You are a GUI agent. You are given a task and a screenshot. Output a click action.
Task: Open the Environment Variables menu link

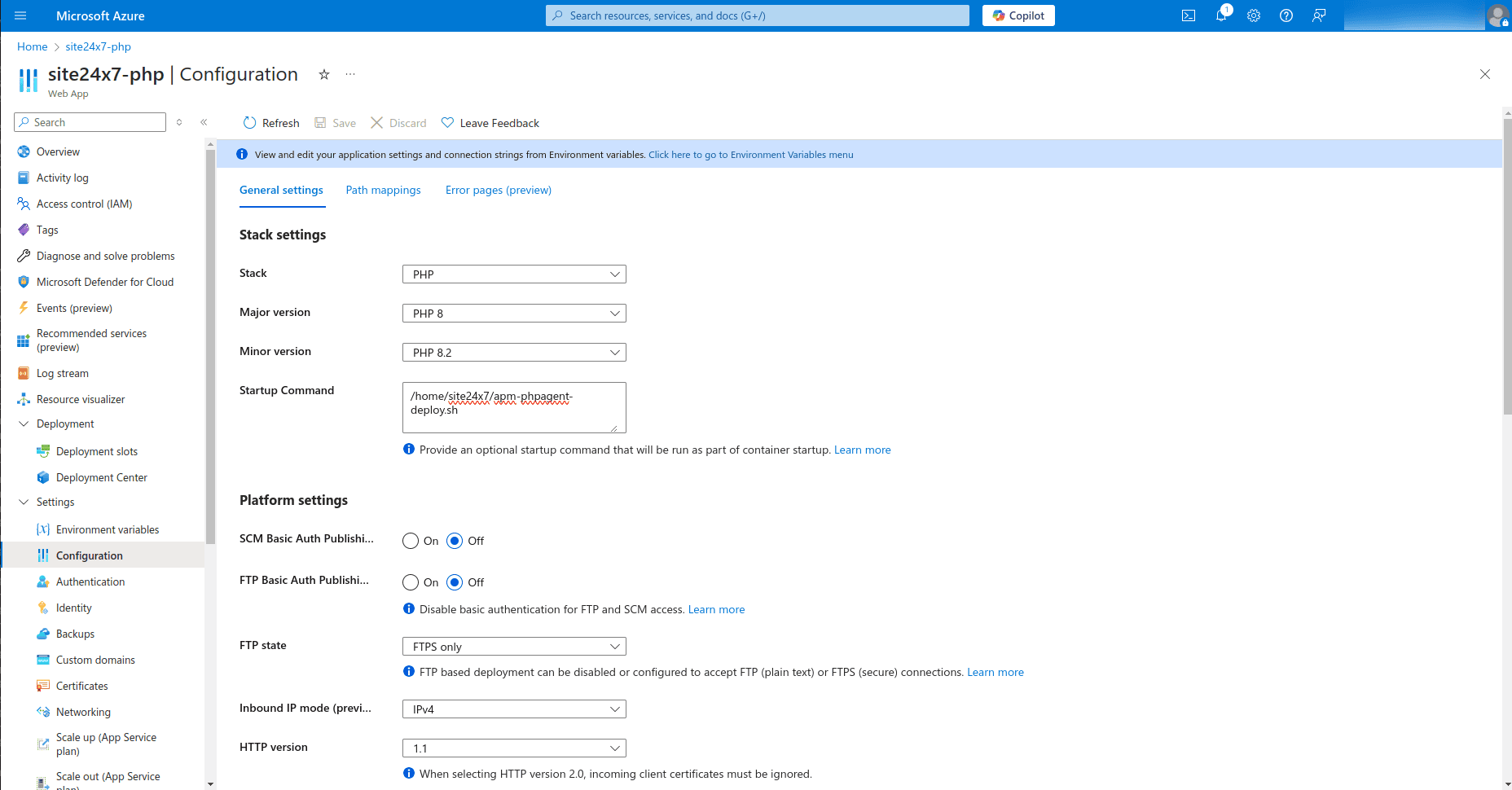click(749, 154)
